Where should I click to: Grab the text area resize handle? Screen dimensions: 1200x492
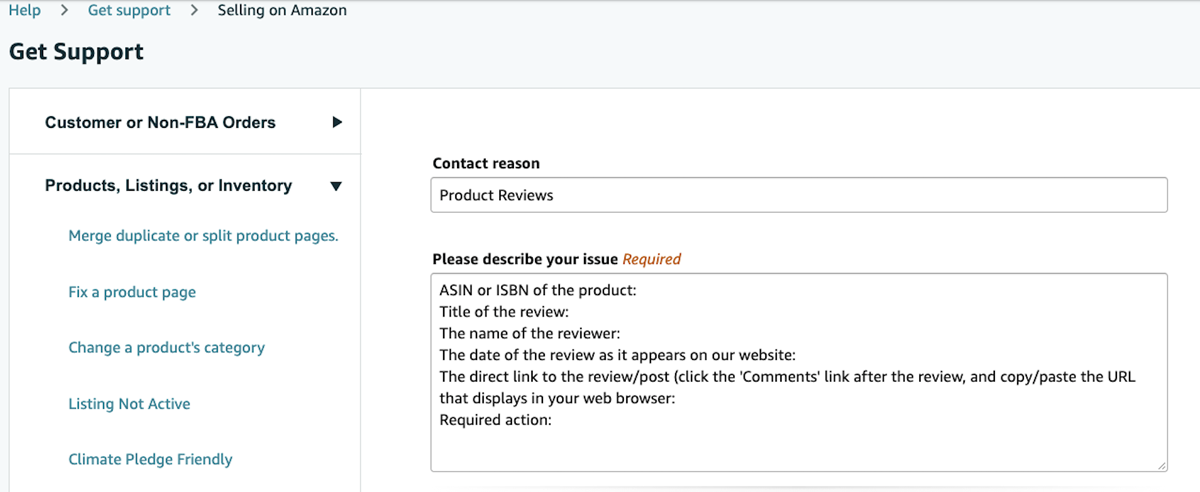click(x=1161, y=465)
